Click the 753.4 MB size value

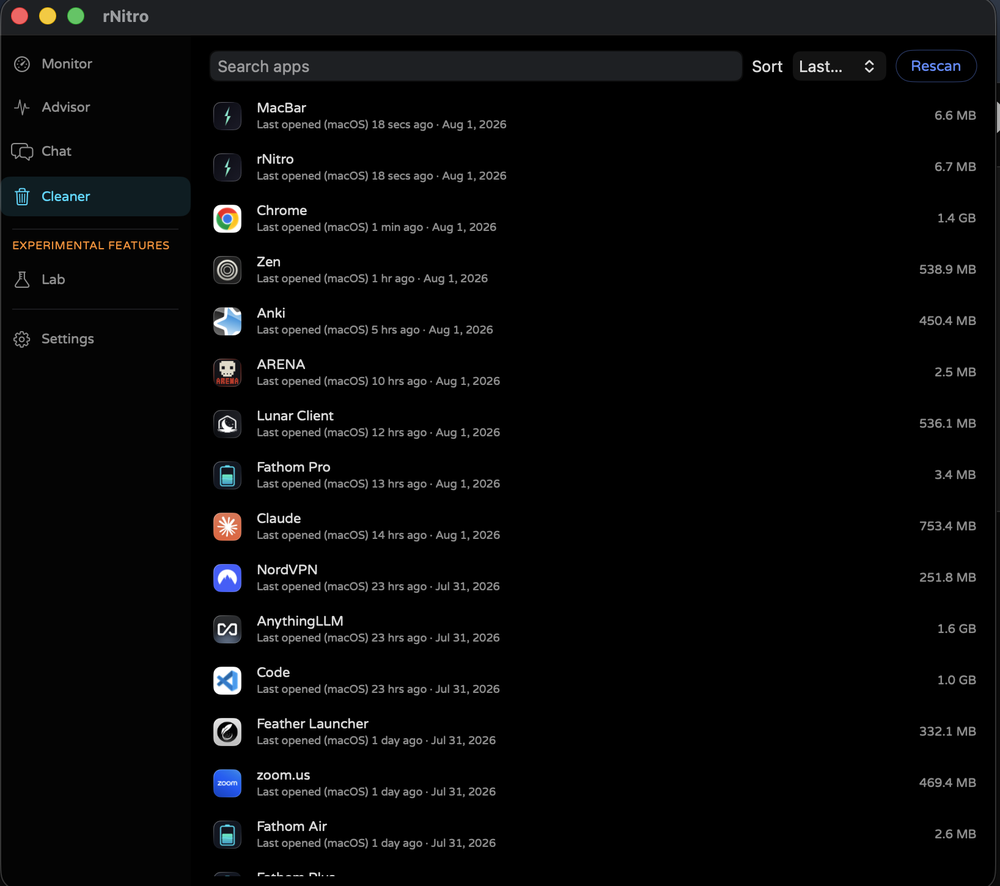pyautogui.click(x=947, y=526)
